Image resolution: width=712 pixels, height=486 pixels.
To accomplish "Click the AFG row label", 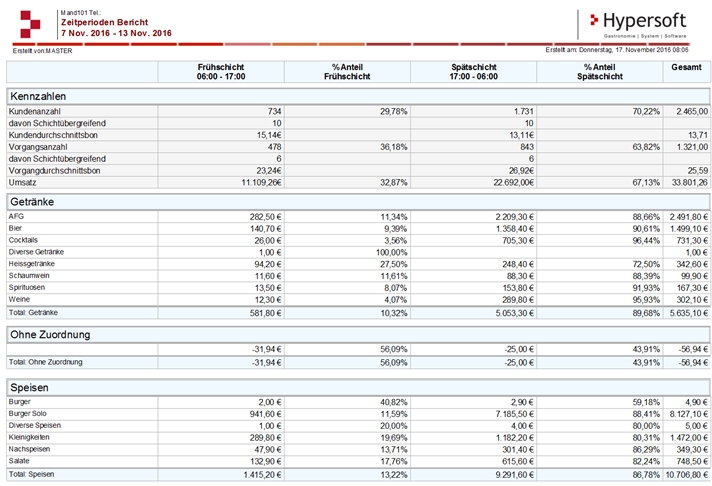I will [x=16, y=216].
